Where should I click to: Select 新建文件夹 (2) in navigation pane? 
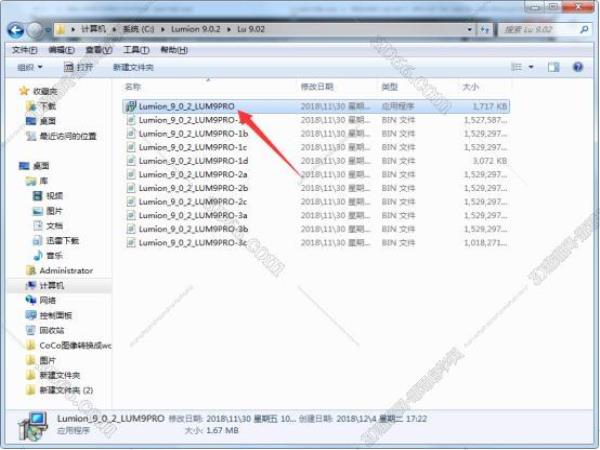[66, 390]
